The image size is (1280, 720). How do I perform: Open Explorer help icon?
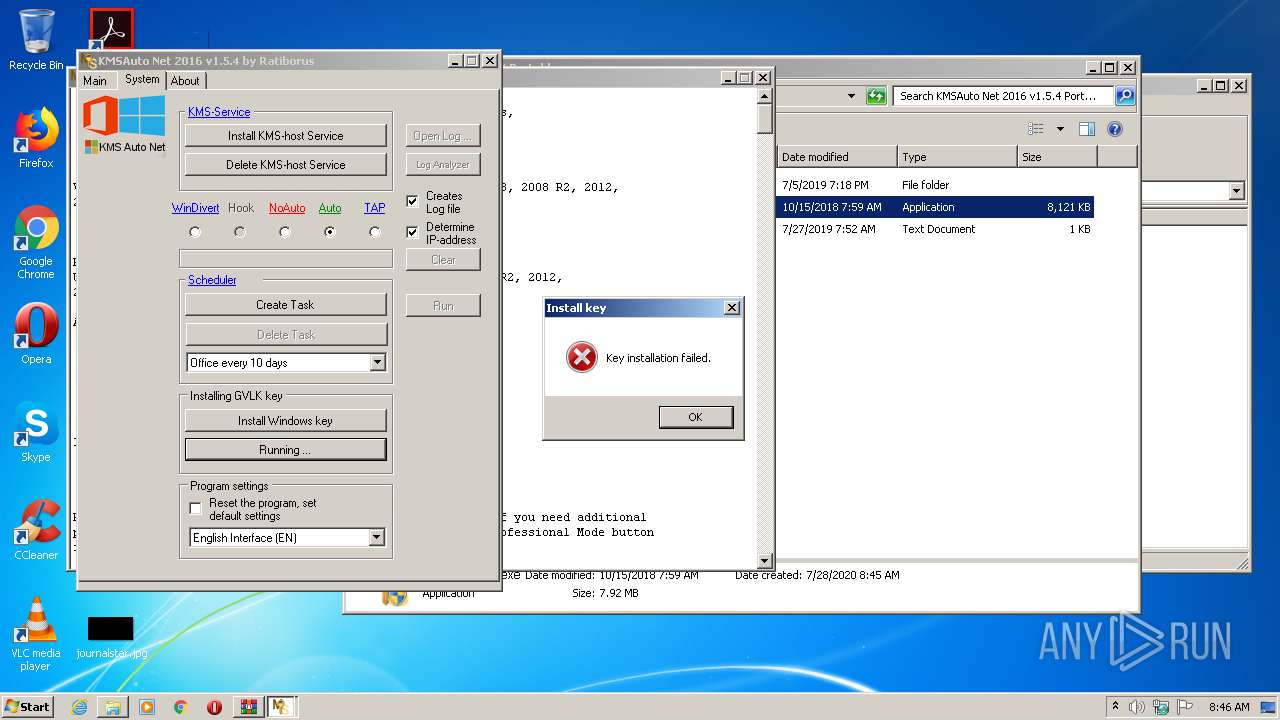pyautogui.click(x=1115, y=129)
